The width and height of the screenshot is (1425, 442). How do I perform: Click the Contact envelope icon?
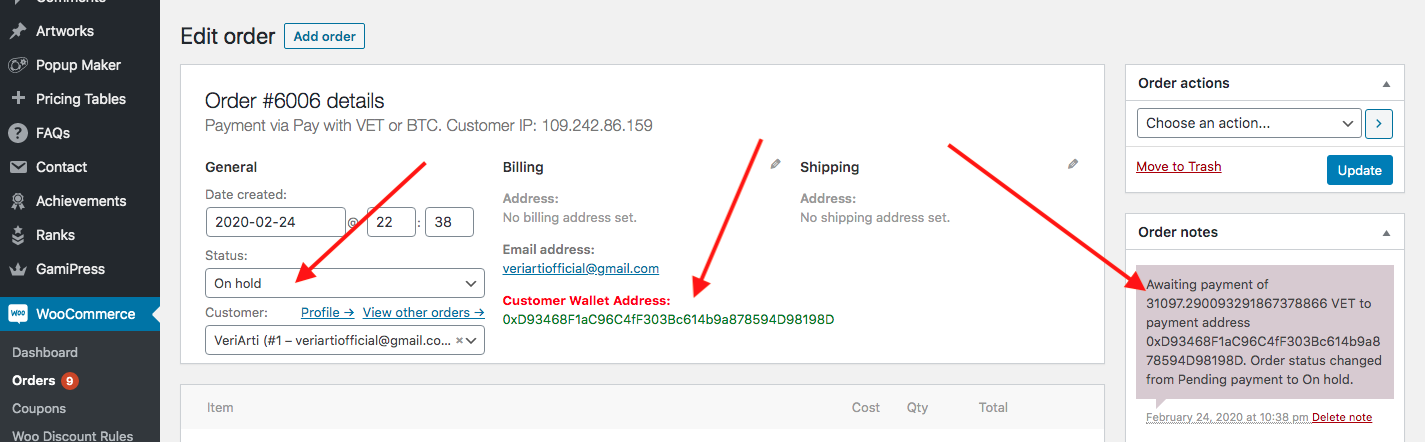tap(18, 167)
